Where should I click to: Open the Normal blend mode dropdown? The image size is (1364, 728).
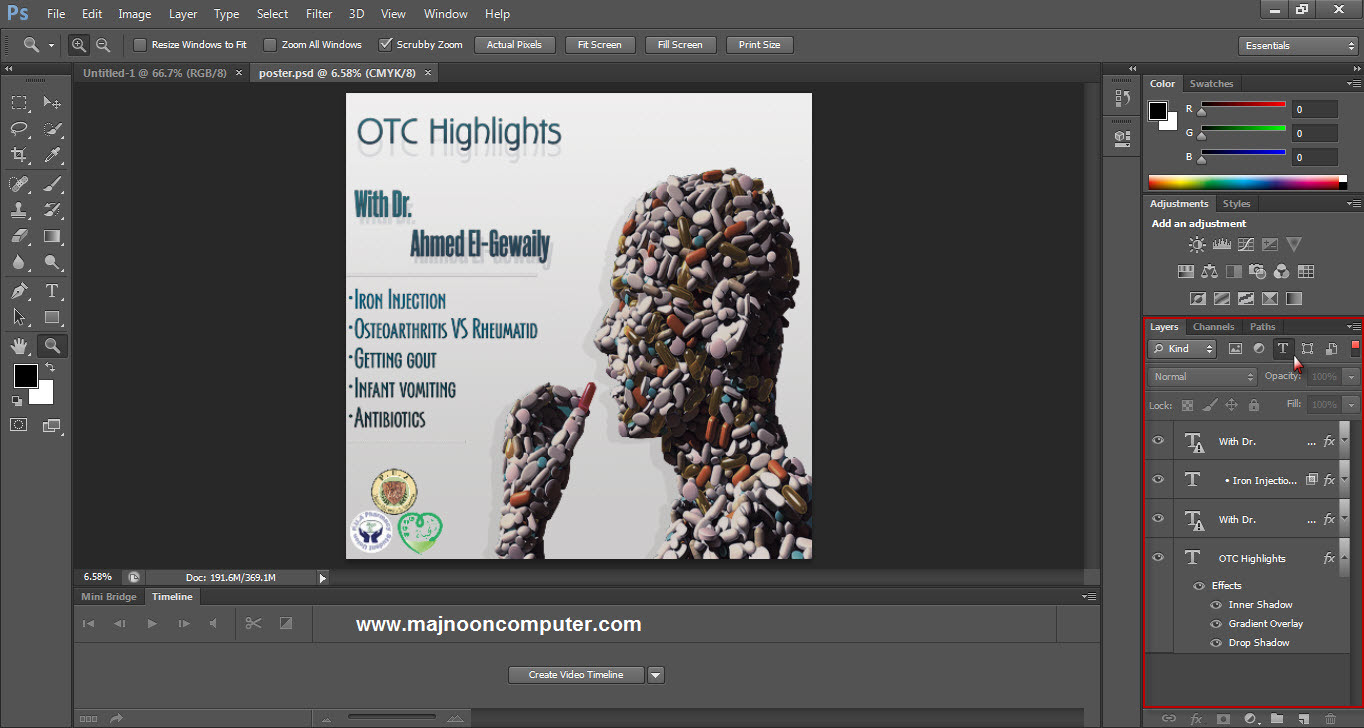[1202, 377]
